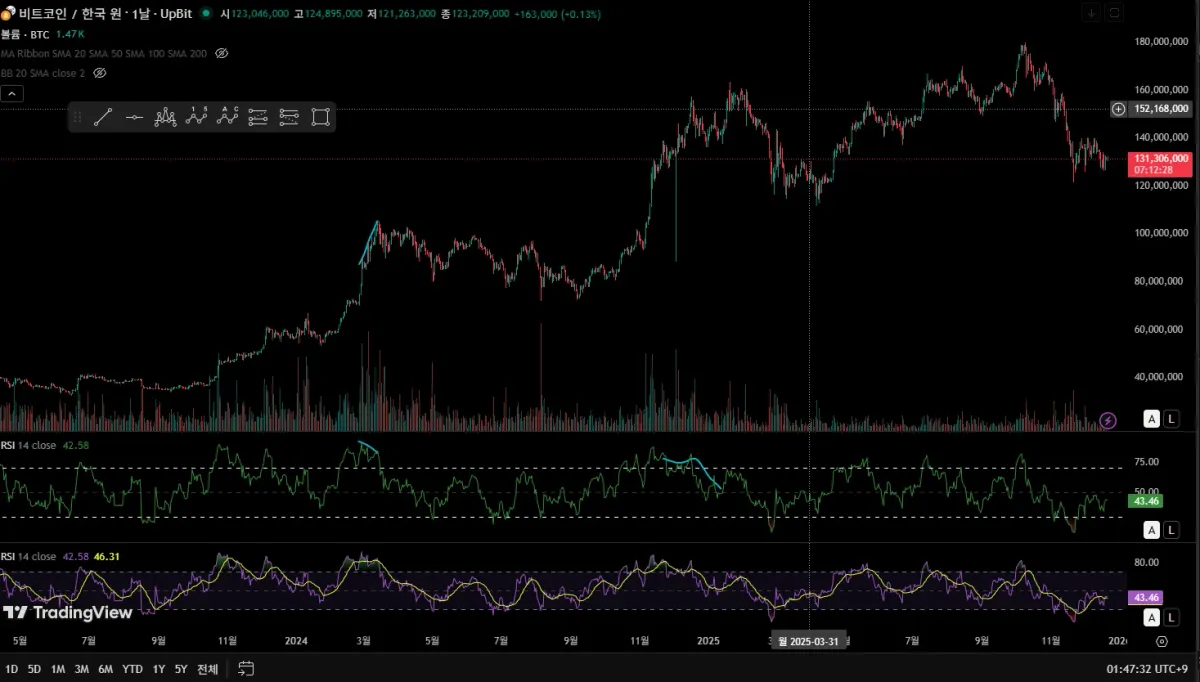Toggle auto scale A on green RSI pane

click(x=1152, y=530)
